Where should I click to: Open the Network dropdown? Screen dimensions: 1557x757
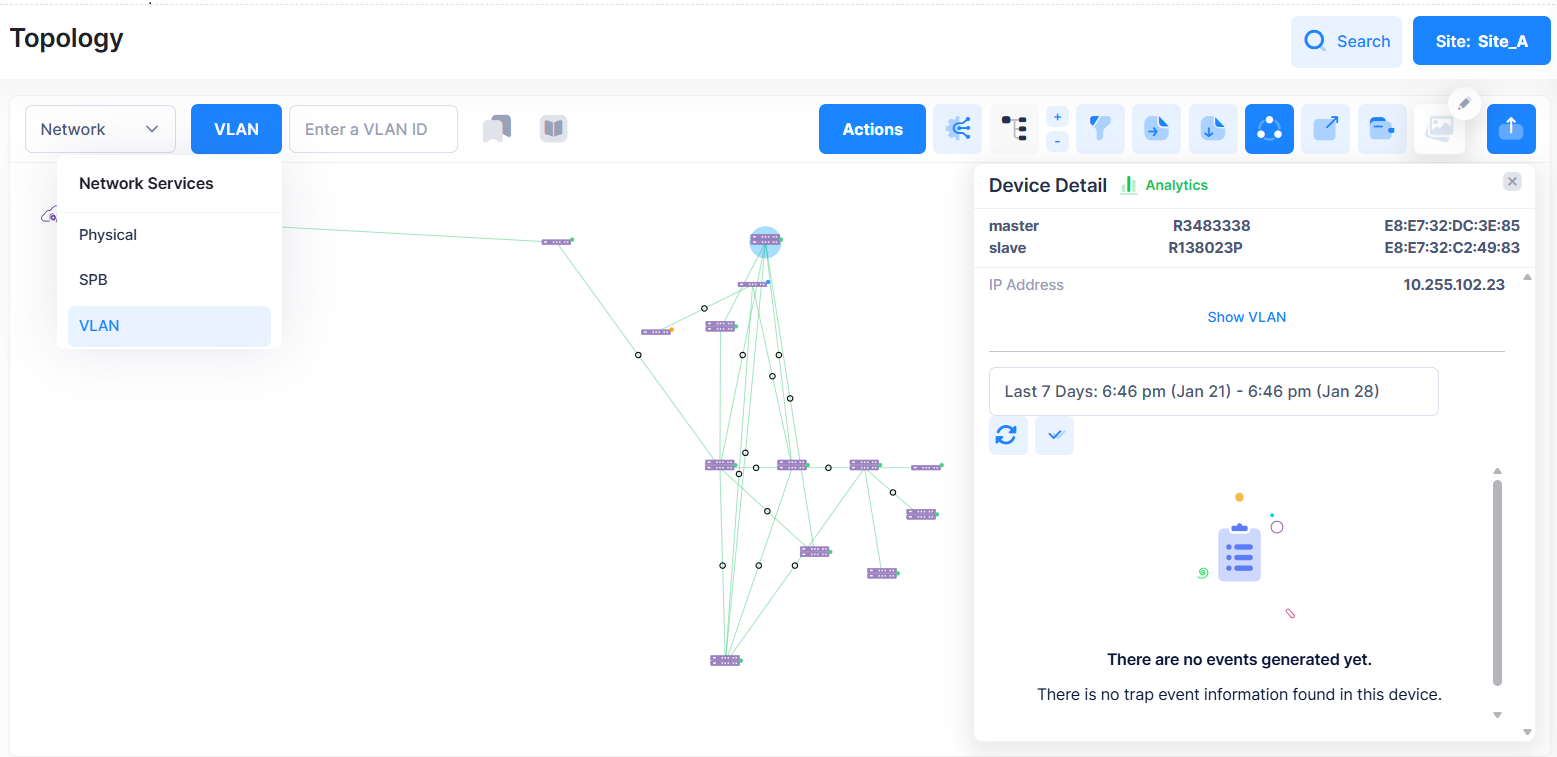pos(100,129)
